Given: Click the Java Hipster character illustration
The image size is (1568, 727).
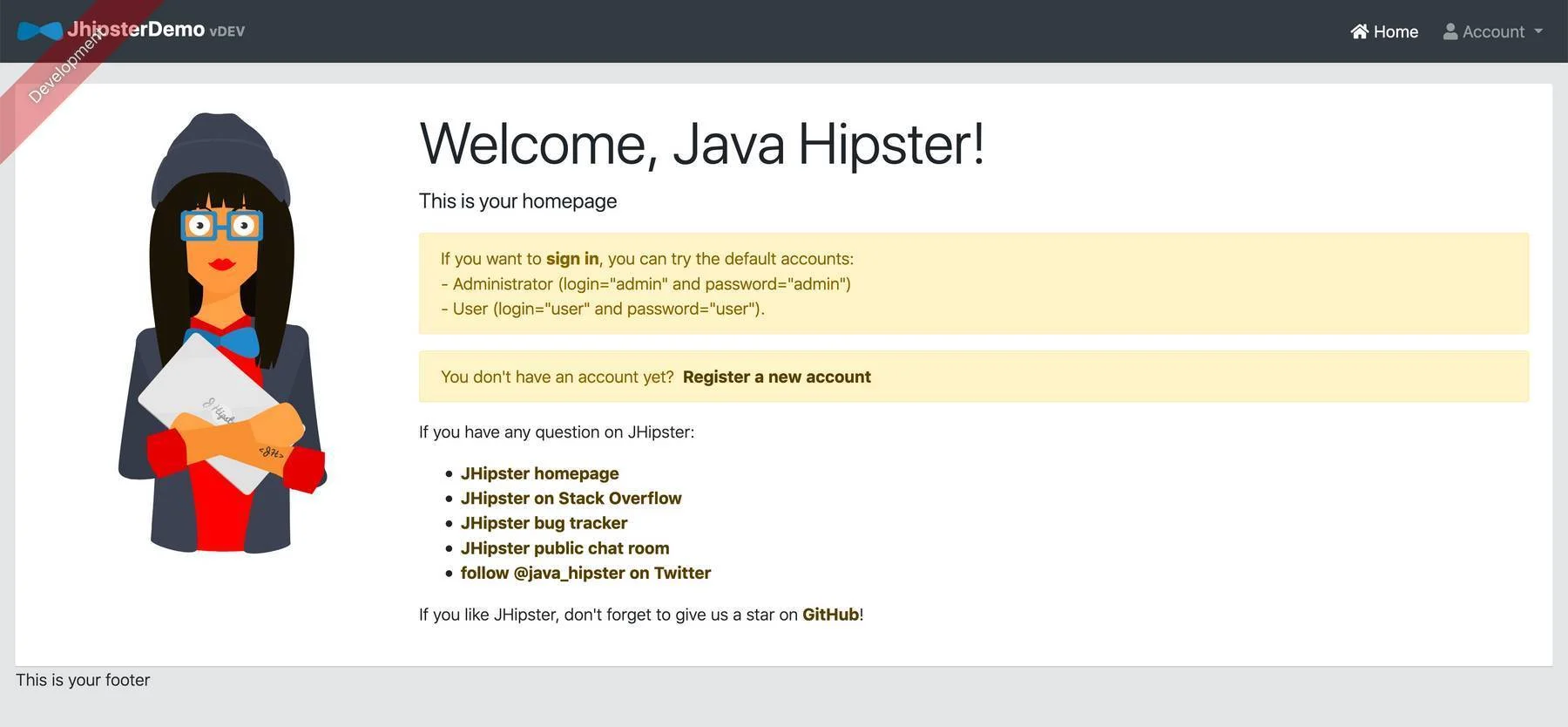Looking at the screenshot, I should 222,332.
